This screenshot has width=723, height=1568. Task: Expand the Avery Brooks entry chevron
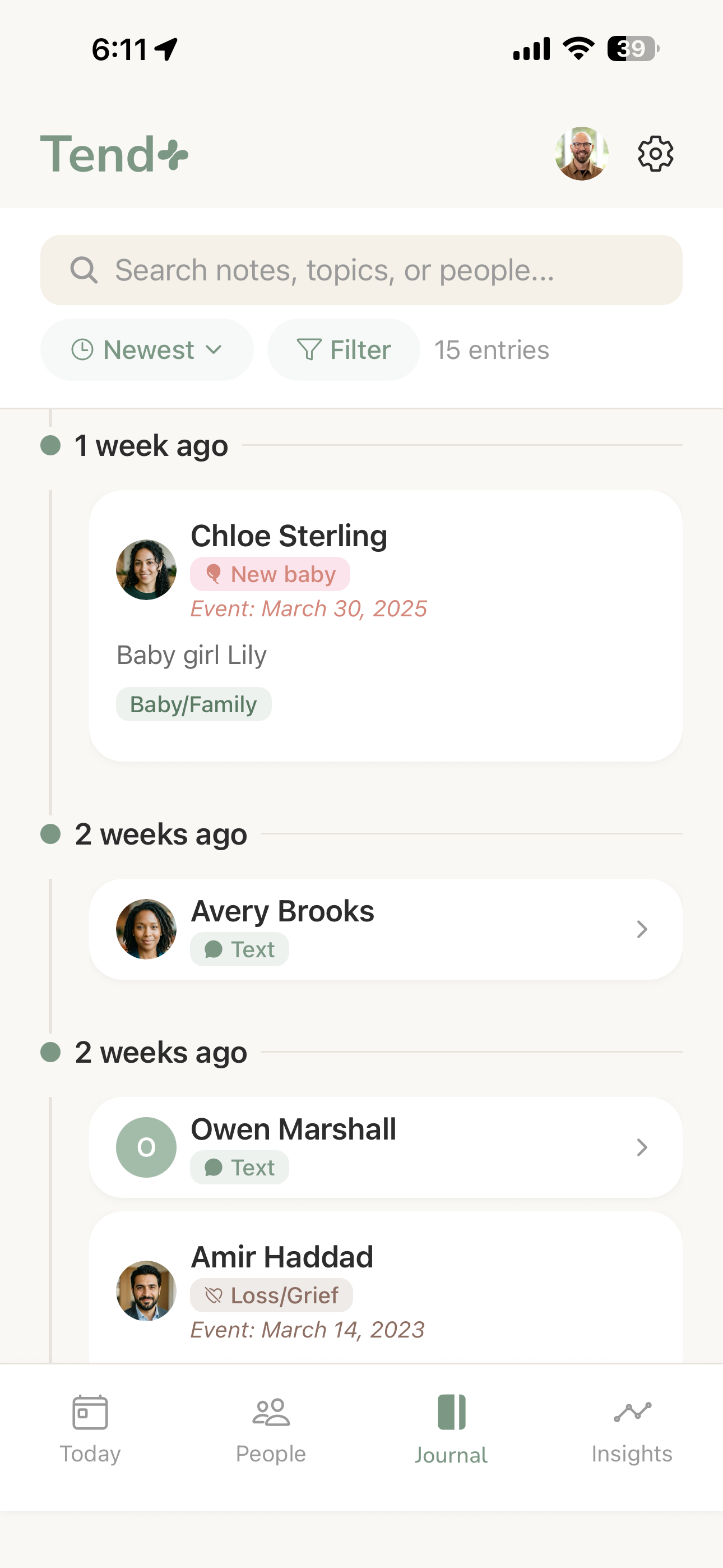[x=641, y=929]
